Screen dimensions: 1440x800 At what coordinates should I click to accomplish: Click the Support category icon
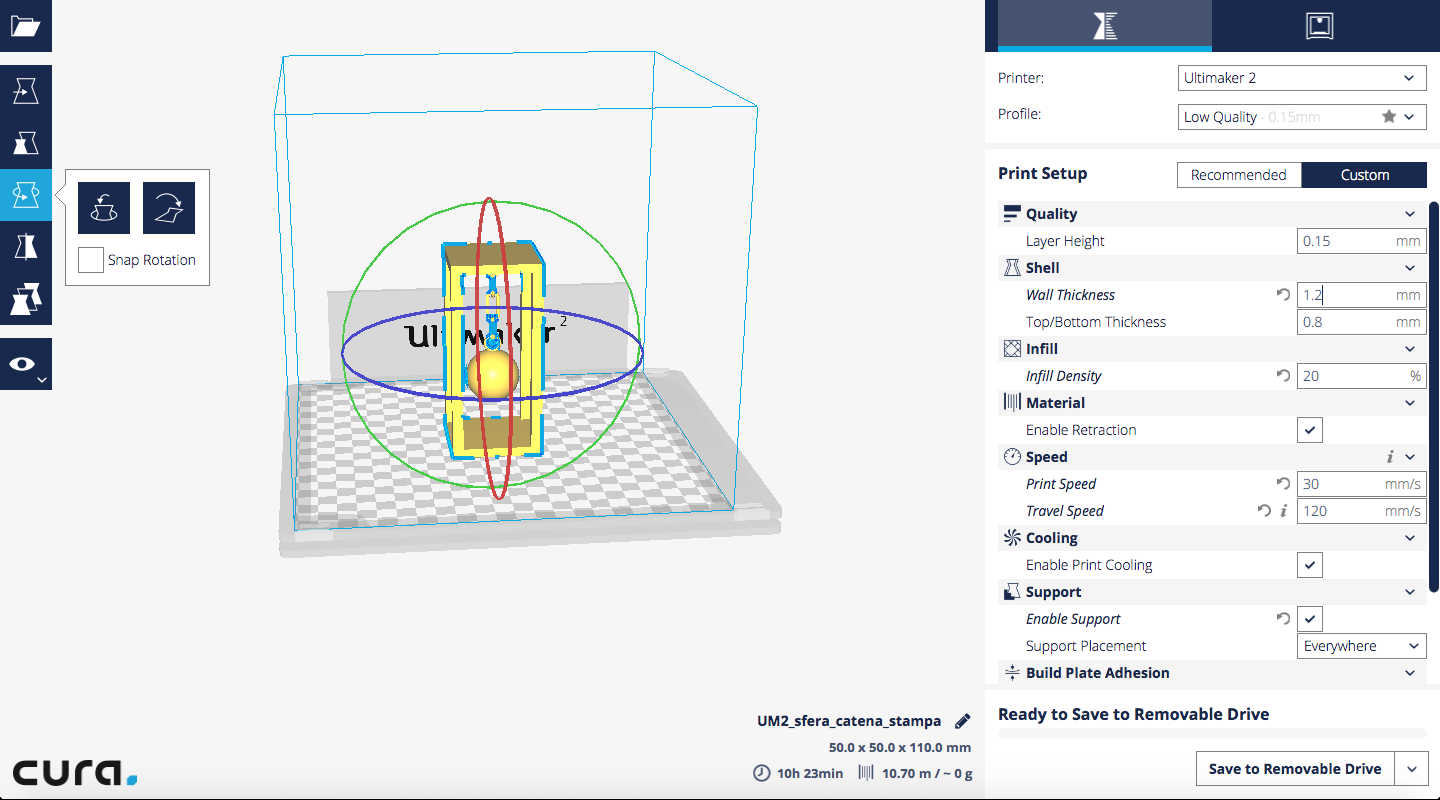[1011, 592]
